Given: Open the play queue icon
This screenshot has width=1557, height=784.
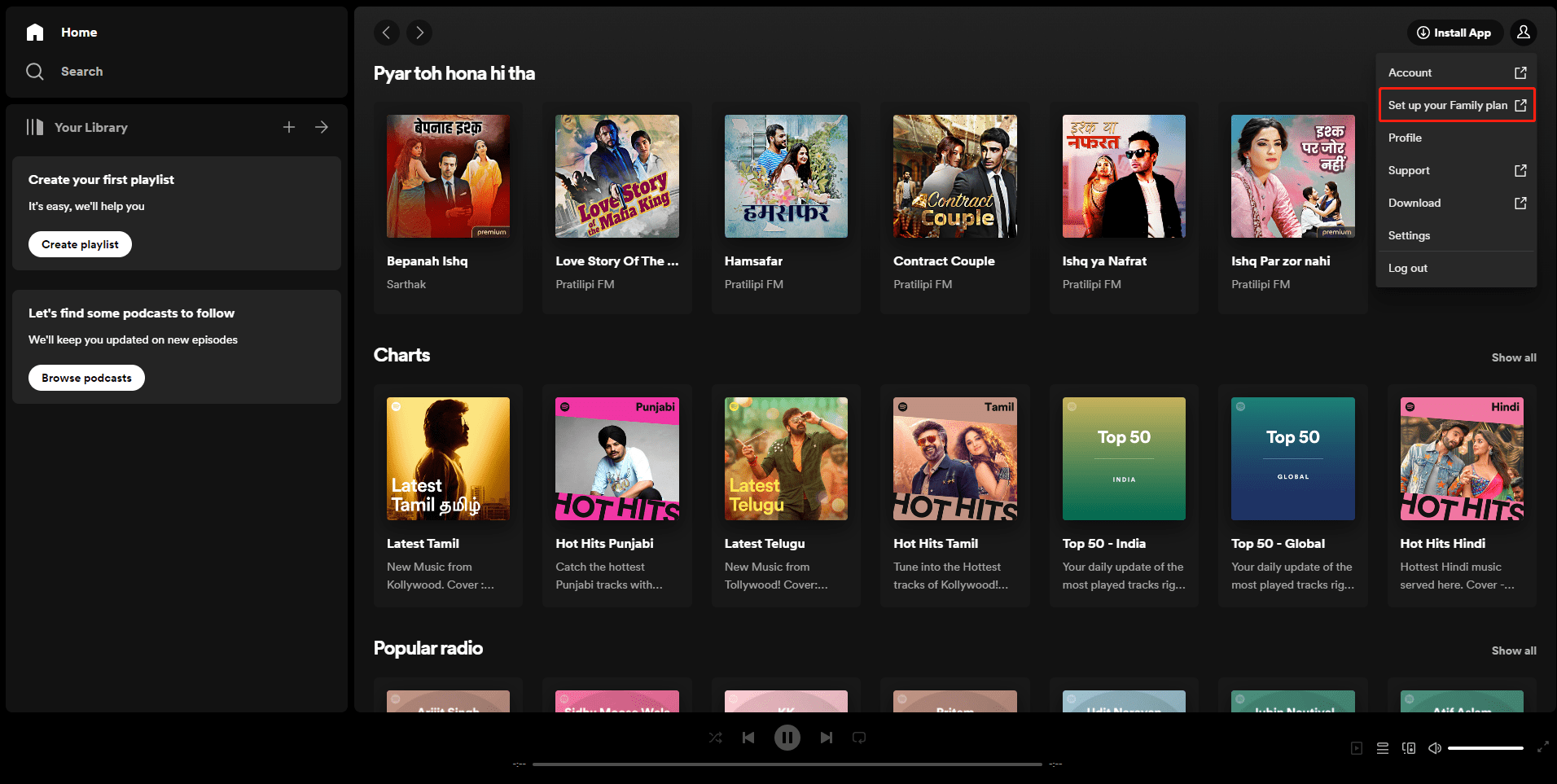Looking at the screenshot, I should [x=1383, y=748].
